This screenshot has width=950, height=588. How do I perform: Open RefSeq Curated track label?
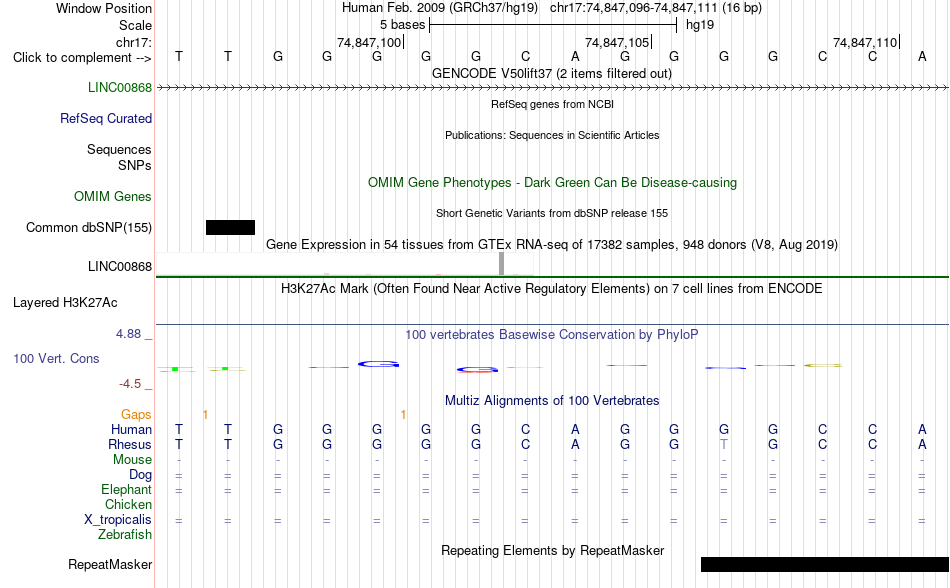[106, 119]
